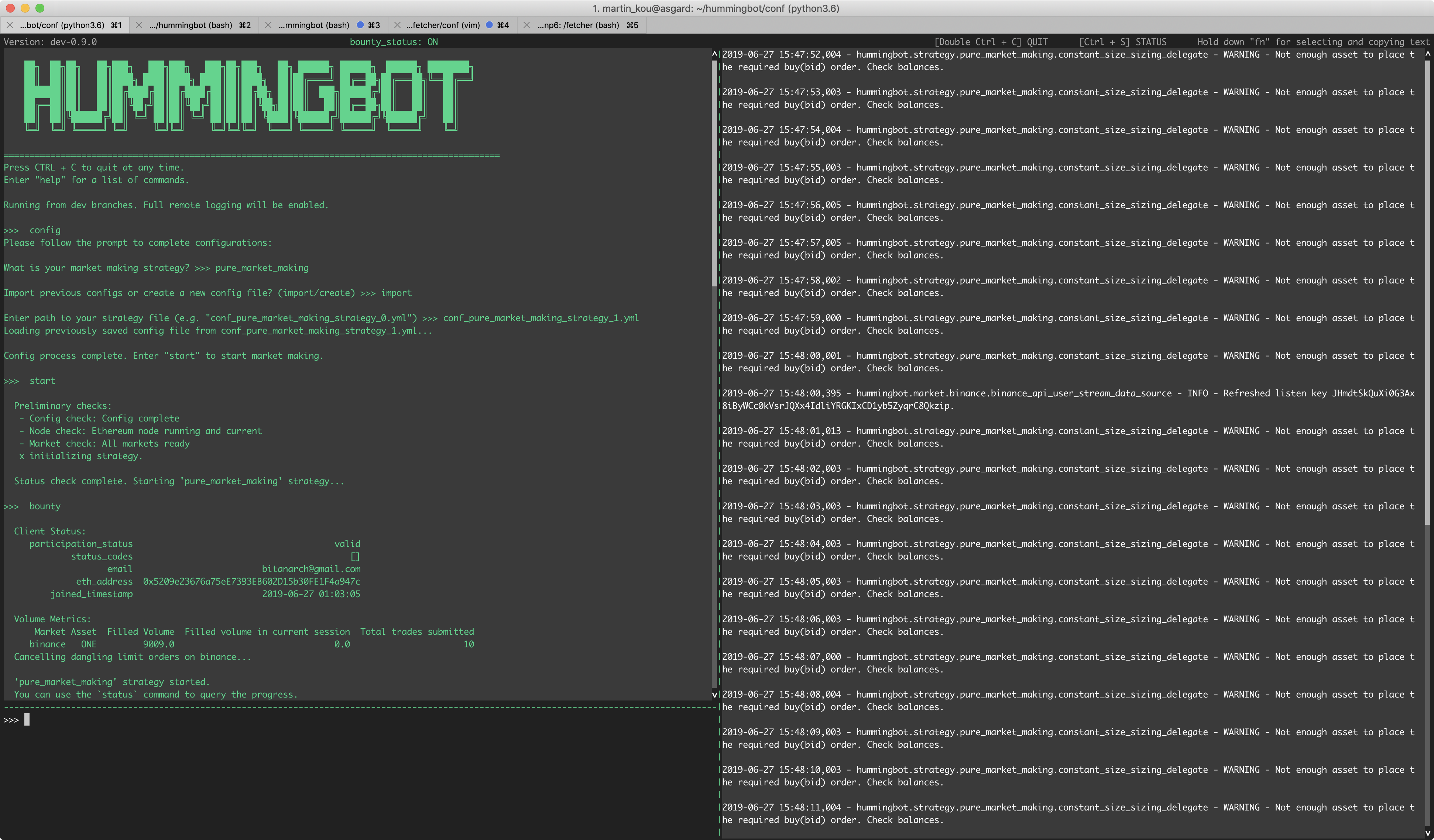
Task: Close the '.../hummingbot (bash)' ⌘2 tab
Action: tap(139, 25)
